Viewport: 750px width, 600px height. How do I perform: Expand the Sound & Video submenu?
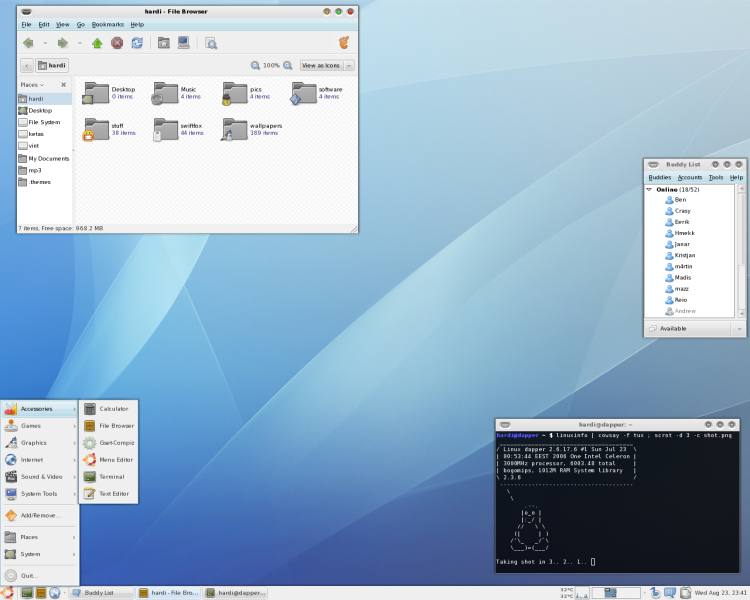(x=40, y=477)
